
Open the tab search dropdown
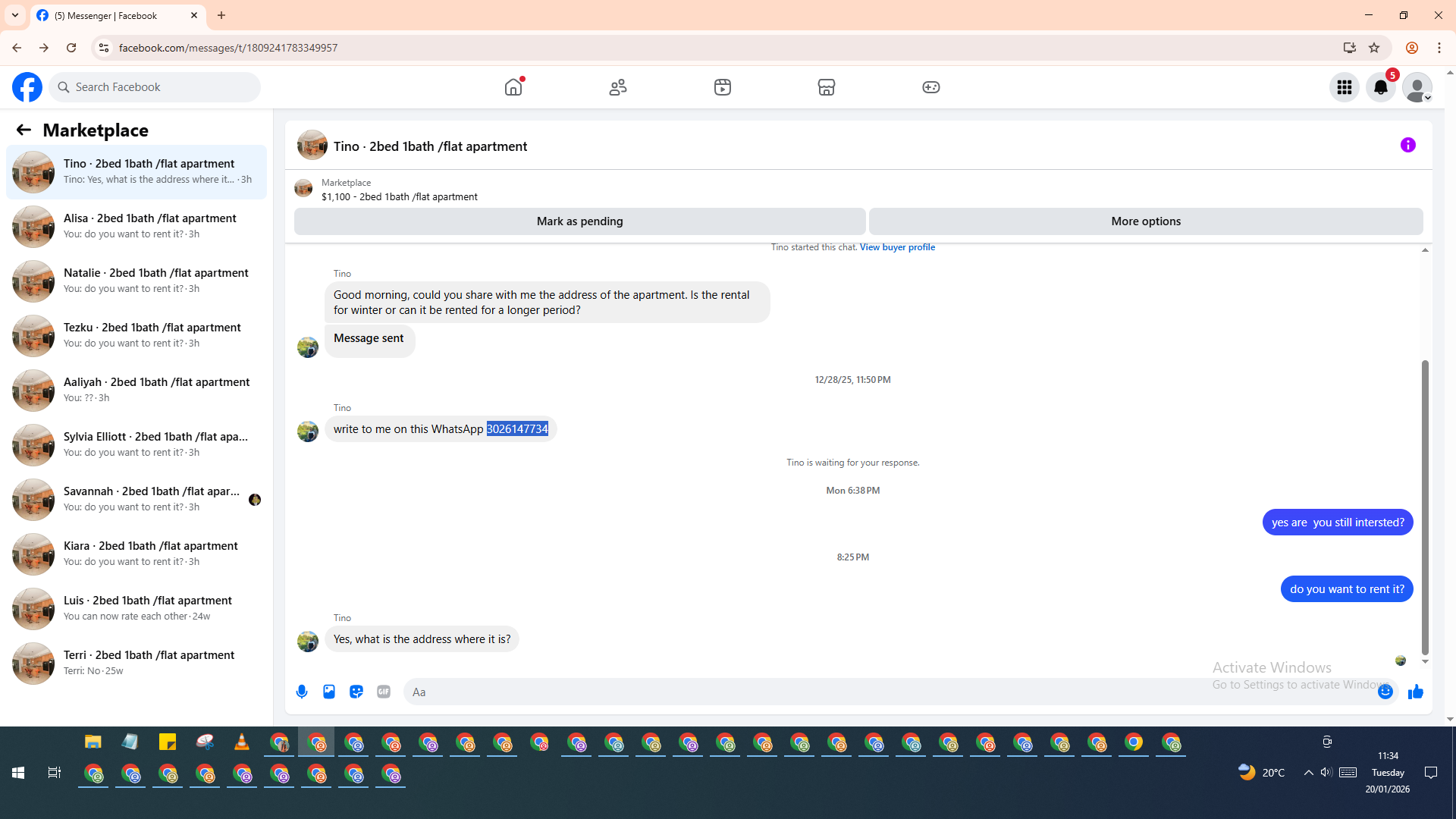point(15,15)
